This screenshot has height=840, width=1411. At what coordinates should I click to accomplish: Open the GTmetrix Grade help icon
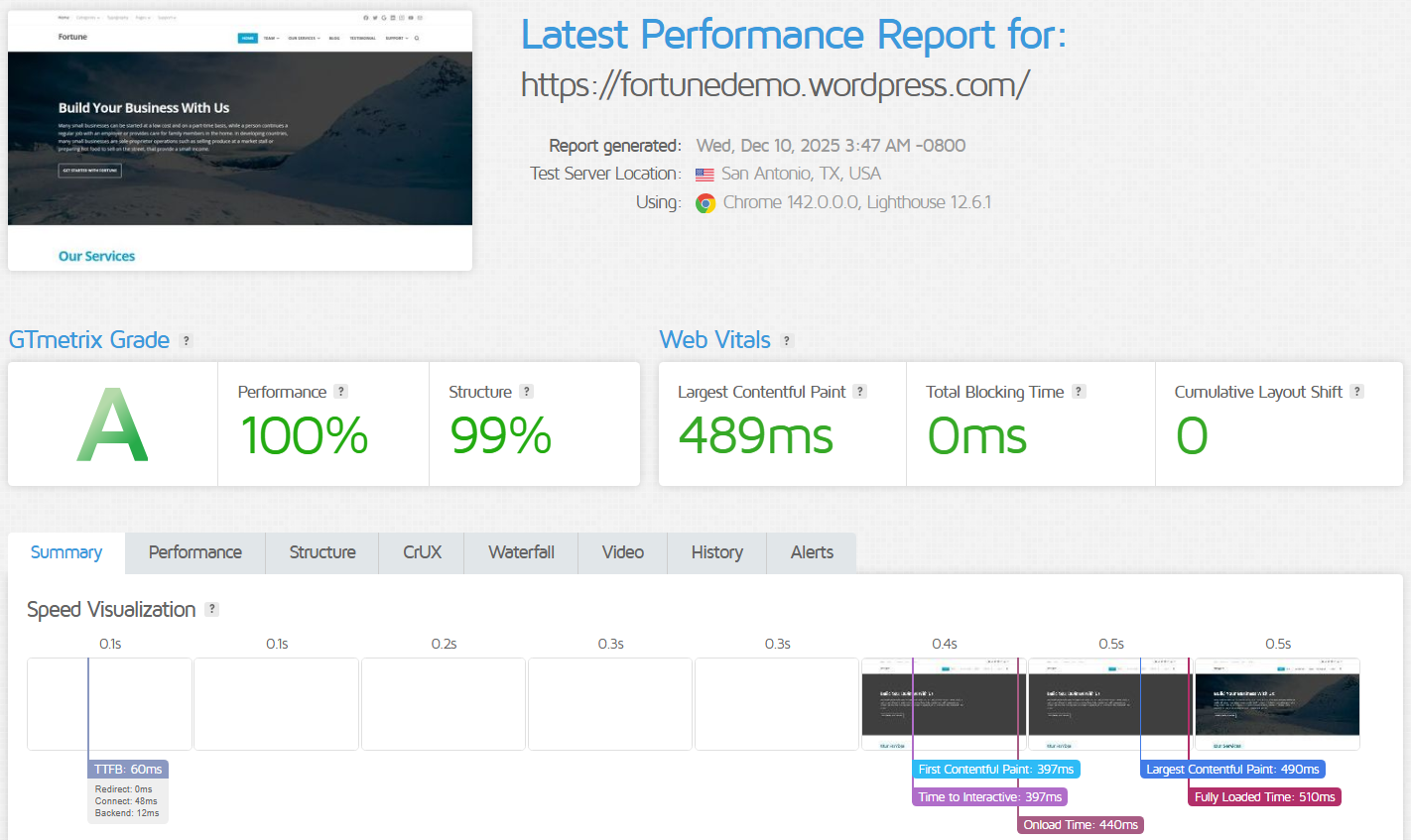click(186, 340)
